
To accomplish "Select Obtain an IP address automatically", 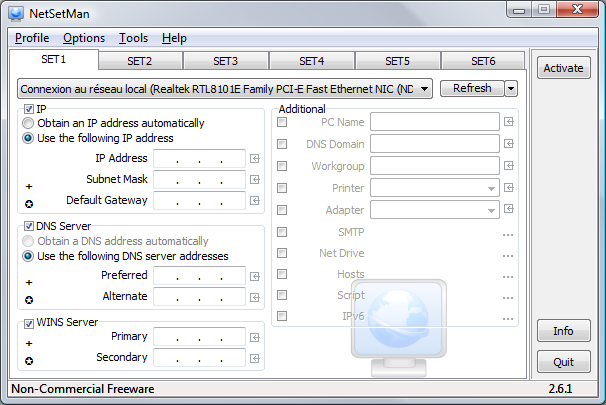I will coord(28,123).
